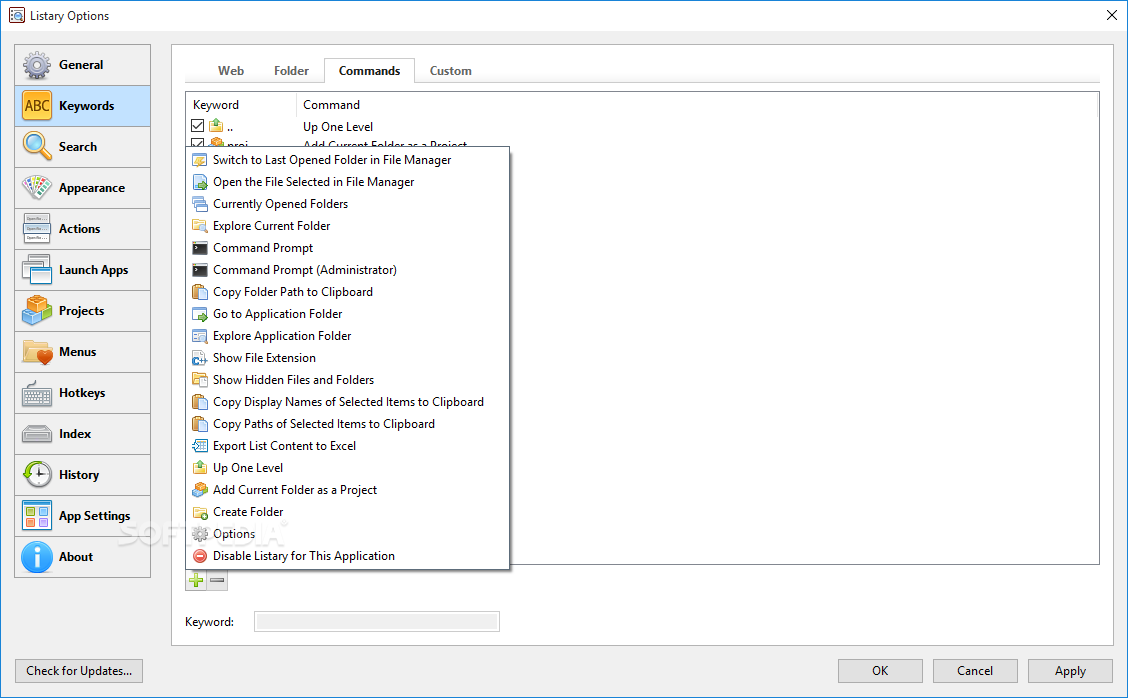
Task: Open the History clock icon
Action: click(37, 475)
